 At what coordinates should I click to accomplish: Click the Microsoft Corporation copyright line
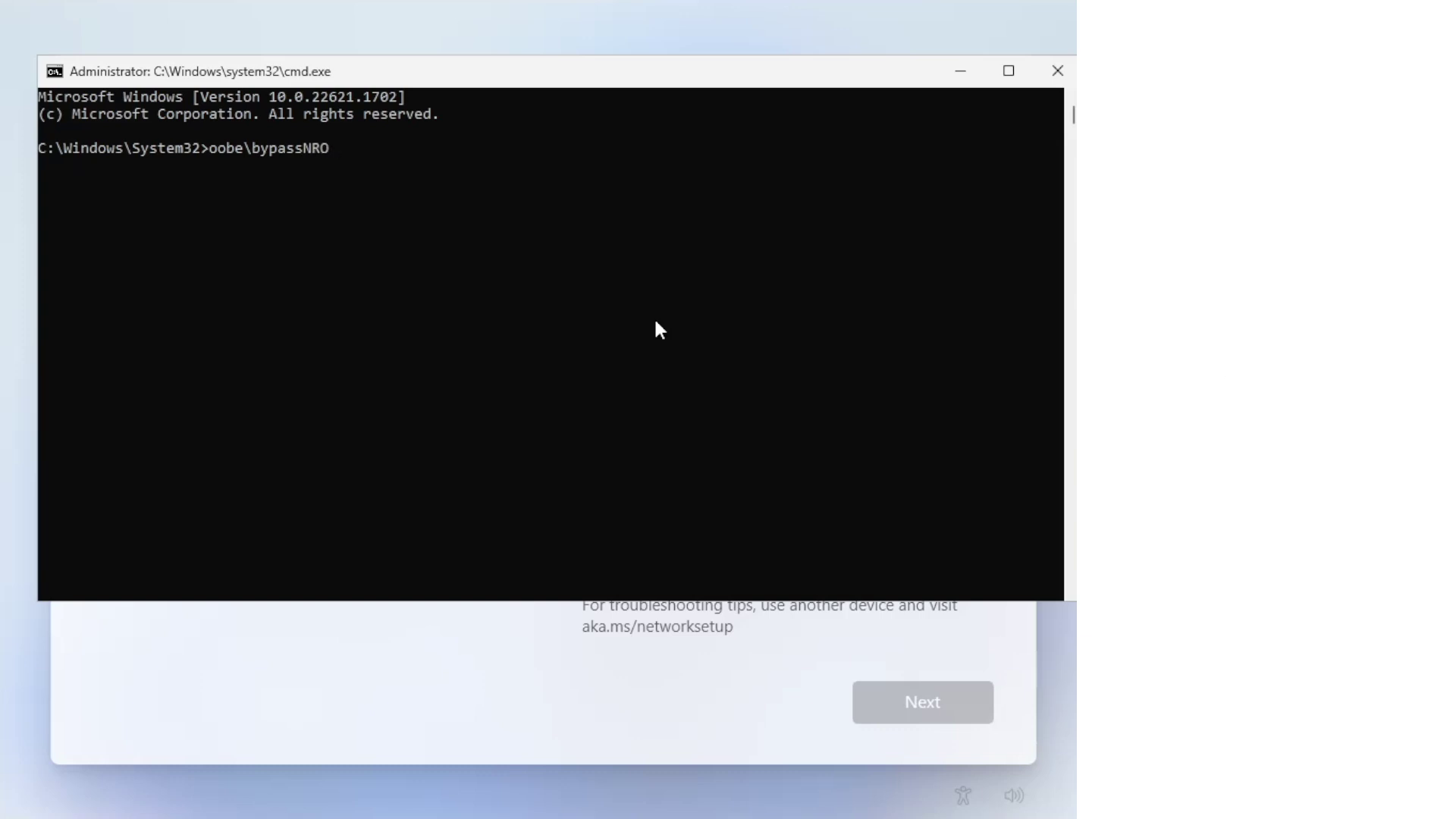tap(238, 115)
